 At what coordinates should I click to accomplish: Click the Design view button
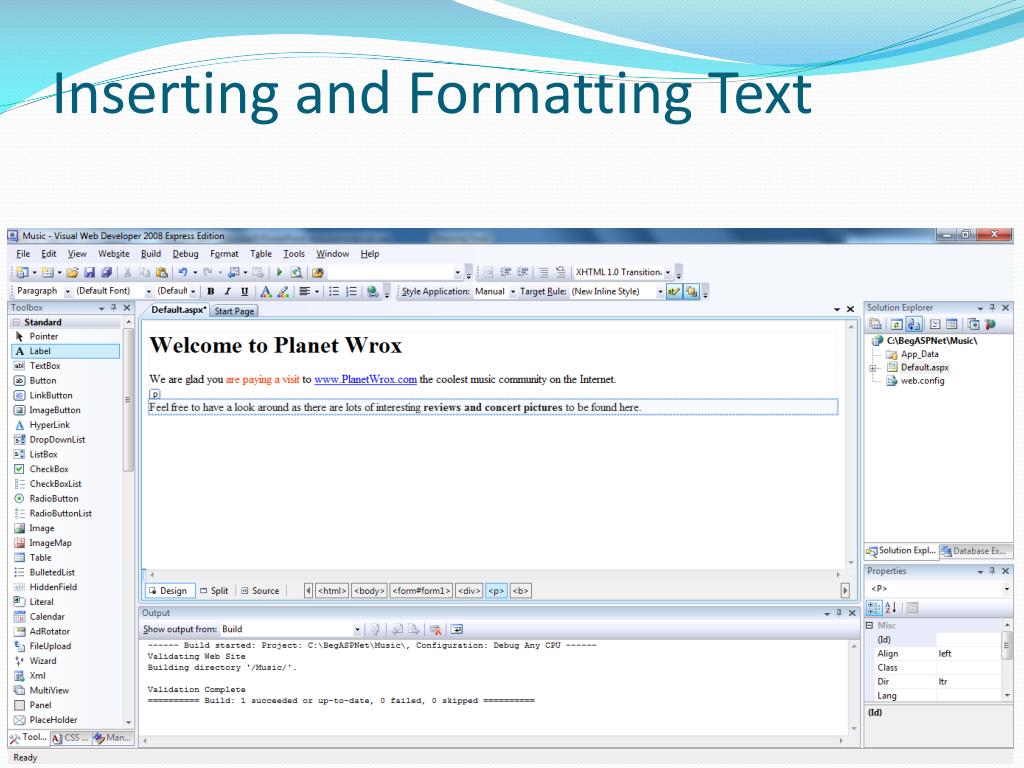(168, 591)
